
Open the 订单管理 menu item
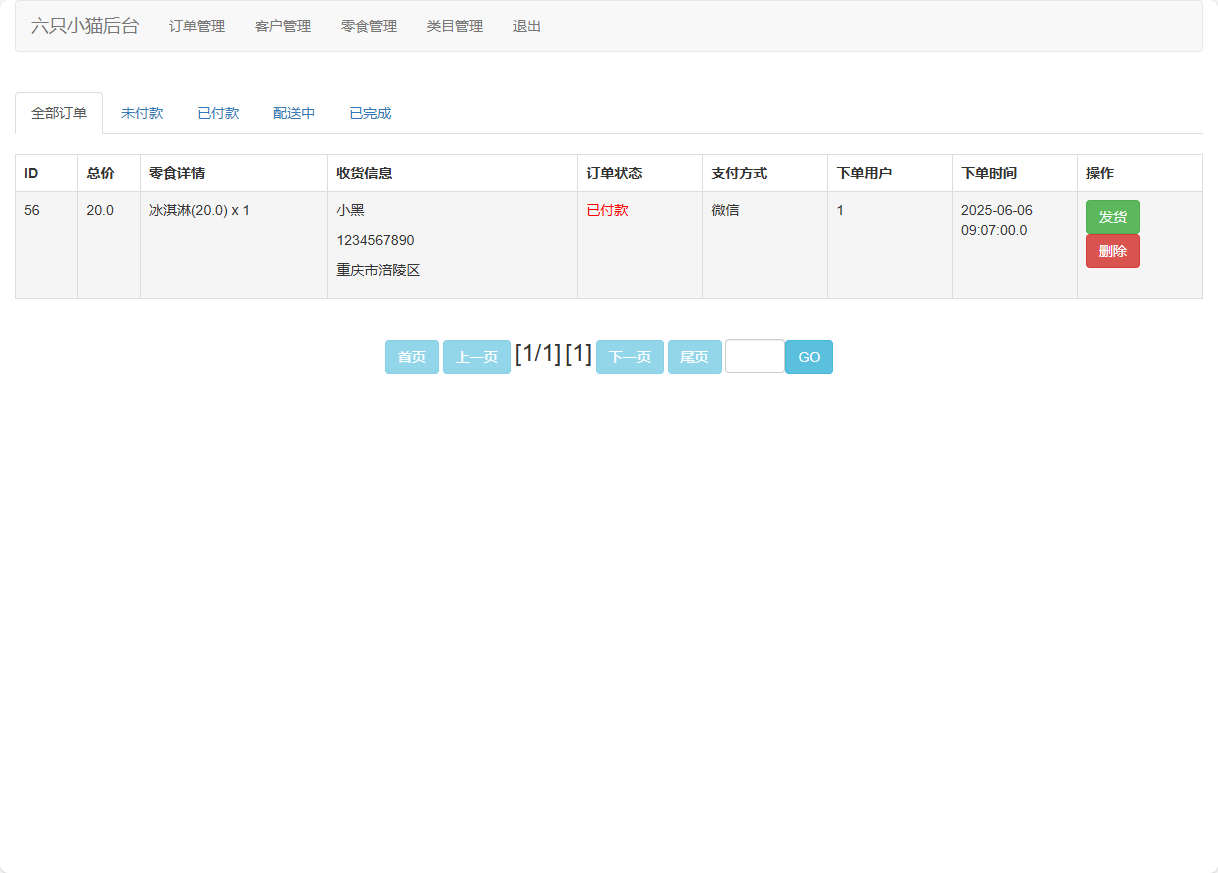click(x=196, y=27)
